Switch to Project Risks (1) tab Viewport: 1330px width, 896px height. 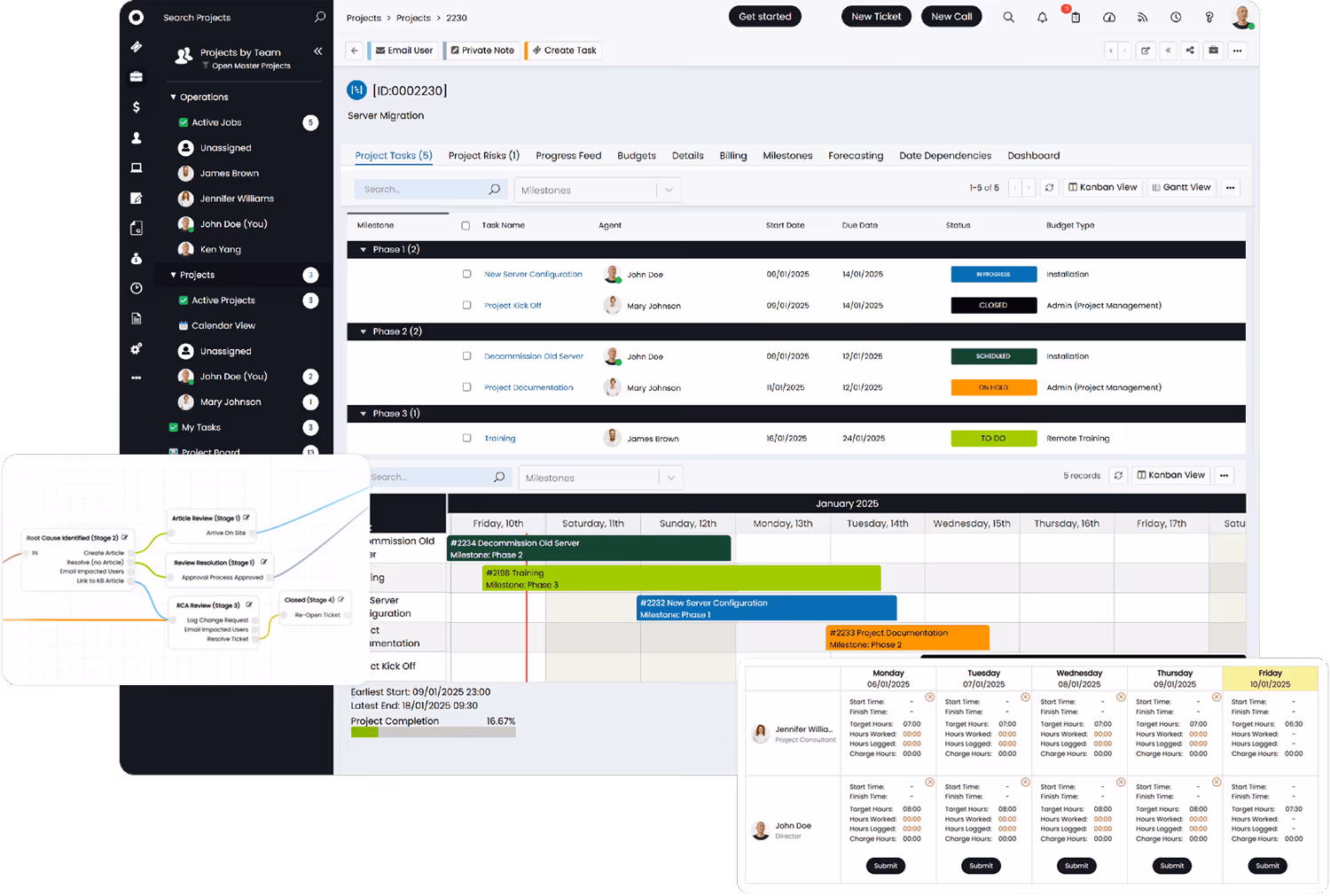point(484,155)
